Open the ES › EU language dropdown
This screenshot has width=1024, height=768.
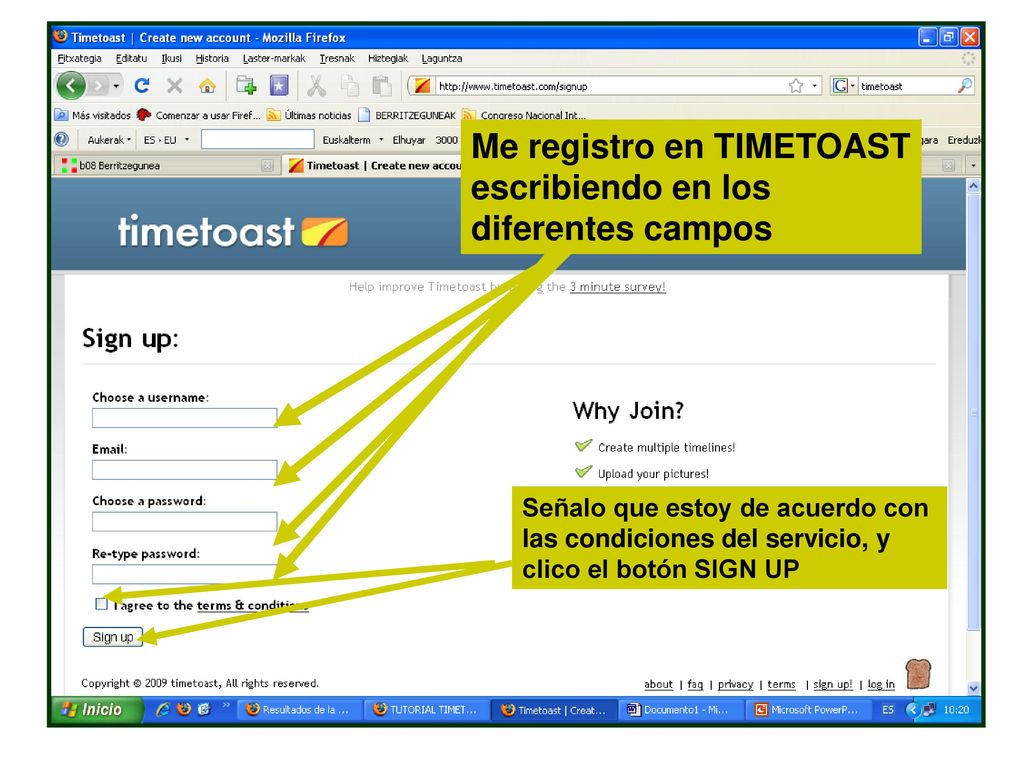coord(167,140)
